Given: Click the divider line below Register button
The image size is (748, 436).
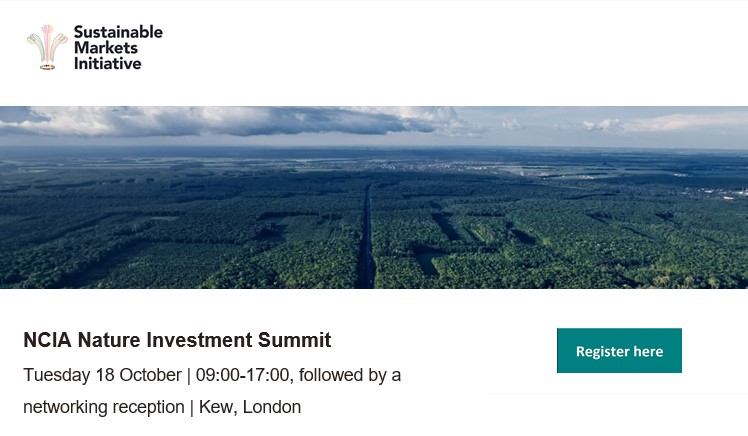Looking at the screenshot, I should (618, 394).
